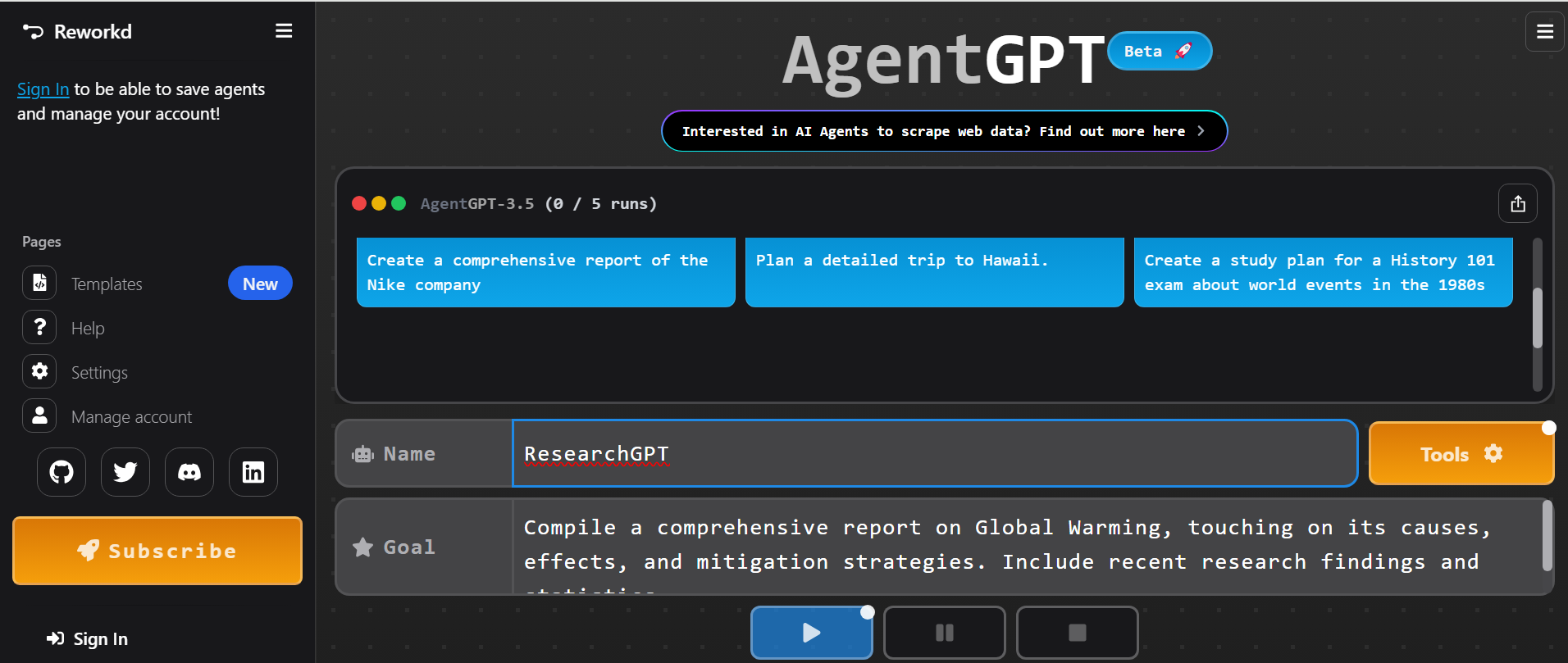Open the Templates menu item

[x=107, y=284]
